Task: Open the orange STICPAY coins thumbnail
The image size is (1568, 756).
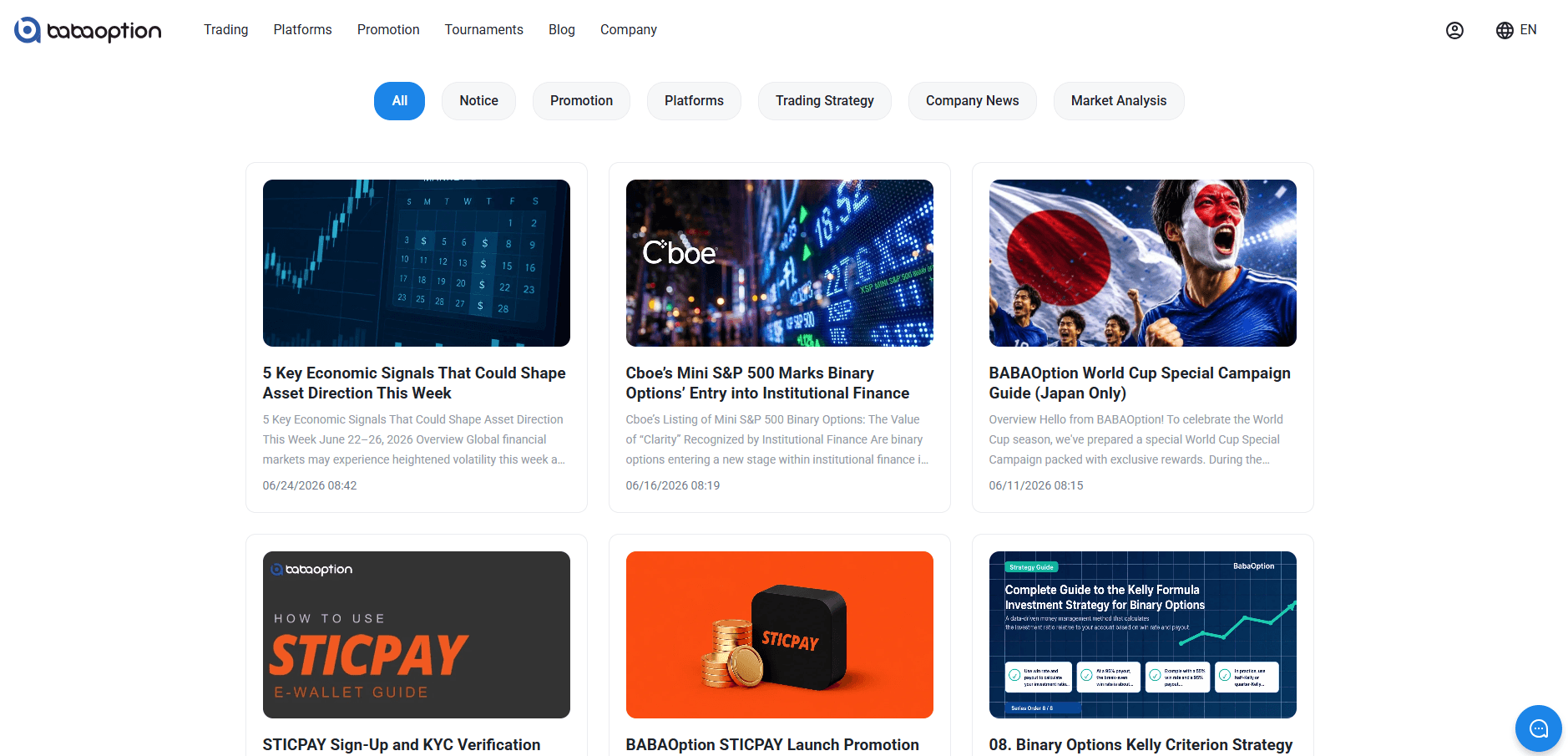Action: click(x=780, y=635)
